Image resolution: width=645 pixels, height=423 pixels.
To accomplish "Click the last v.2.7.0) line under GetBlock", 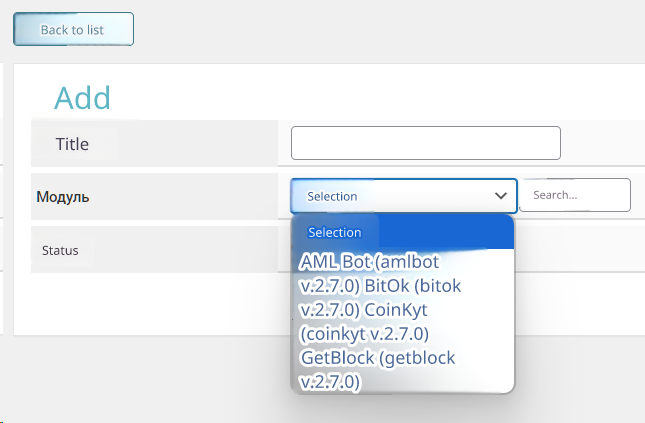I will click(x=330, y=381).
